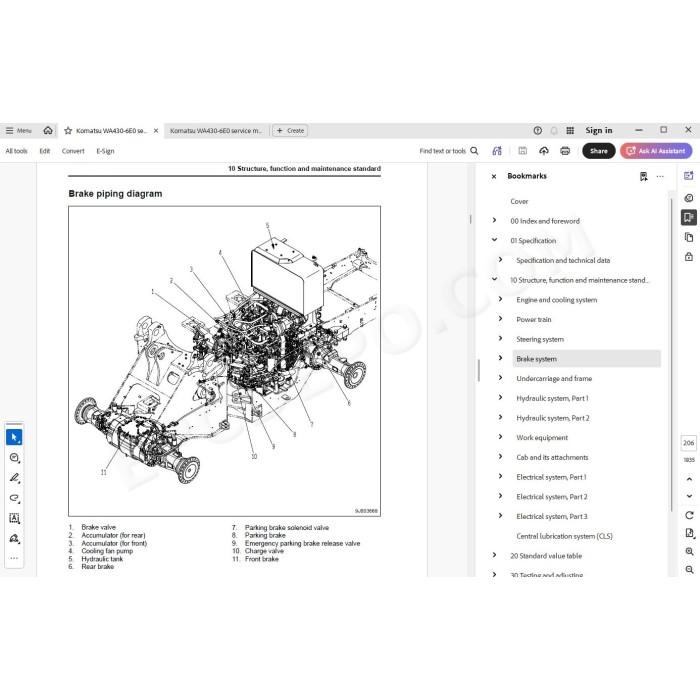Viewport: 700px width, 700px height.
Task: Expand the Steering system bookmark
Action: pos(500,338)
